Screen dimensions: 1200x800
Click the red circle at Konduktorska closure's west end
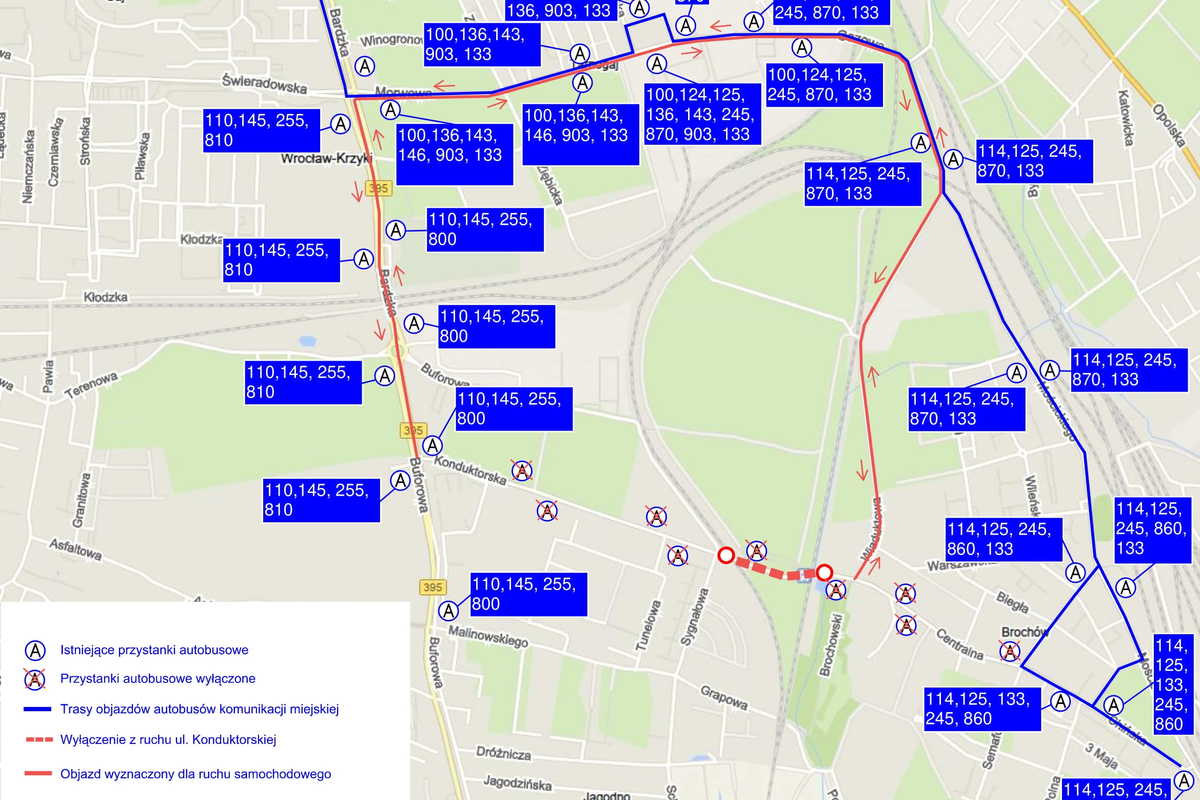pos(726,555)
